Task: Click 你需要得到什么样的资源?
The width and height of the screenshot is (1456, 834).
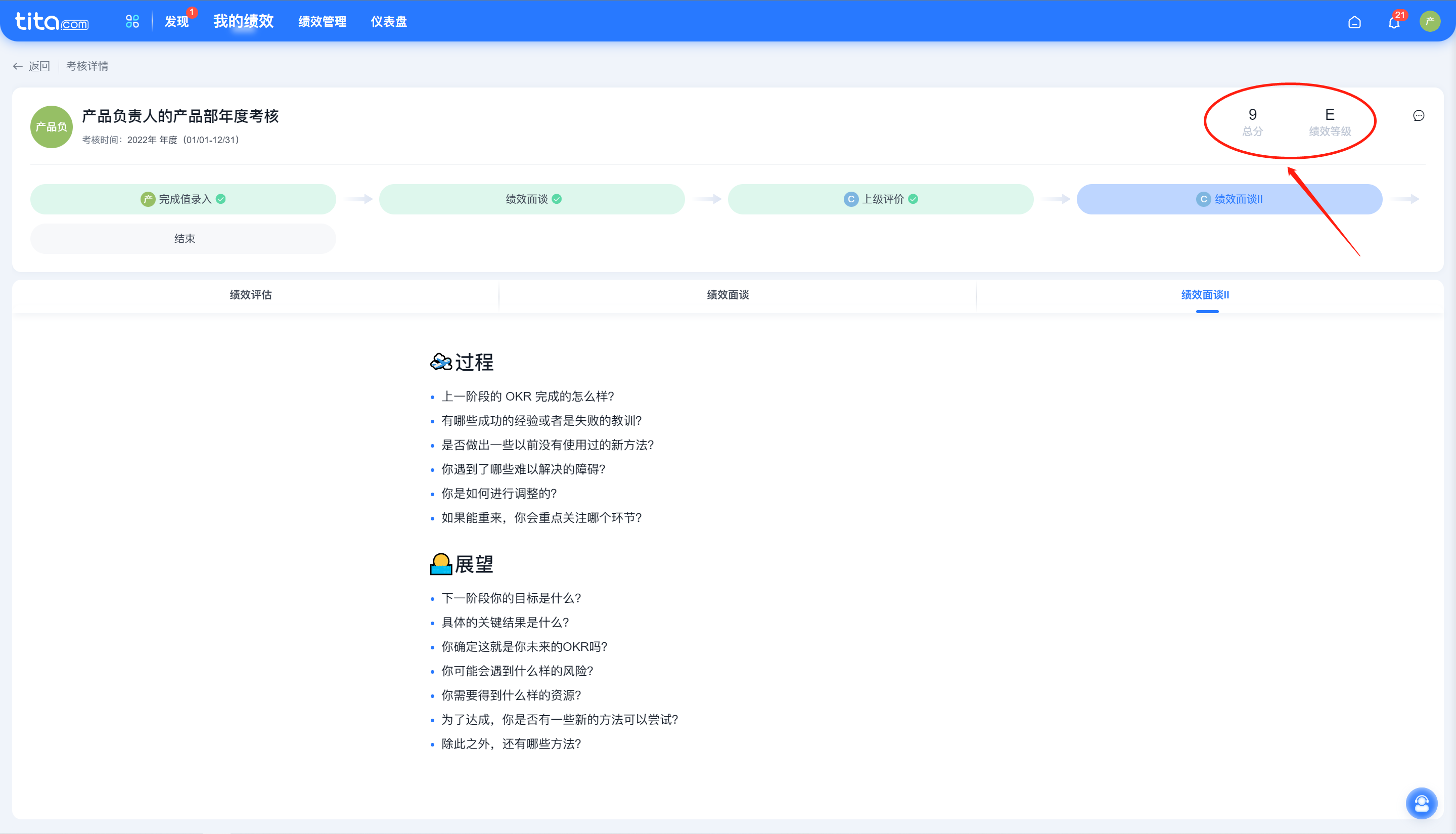Action: (511, 695)
